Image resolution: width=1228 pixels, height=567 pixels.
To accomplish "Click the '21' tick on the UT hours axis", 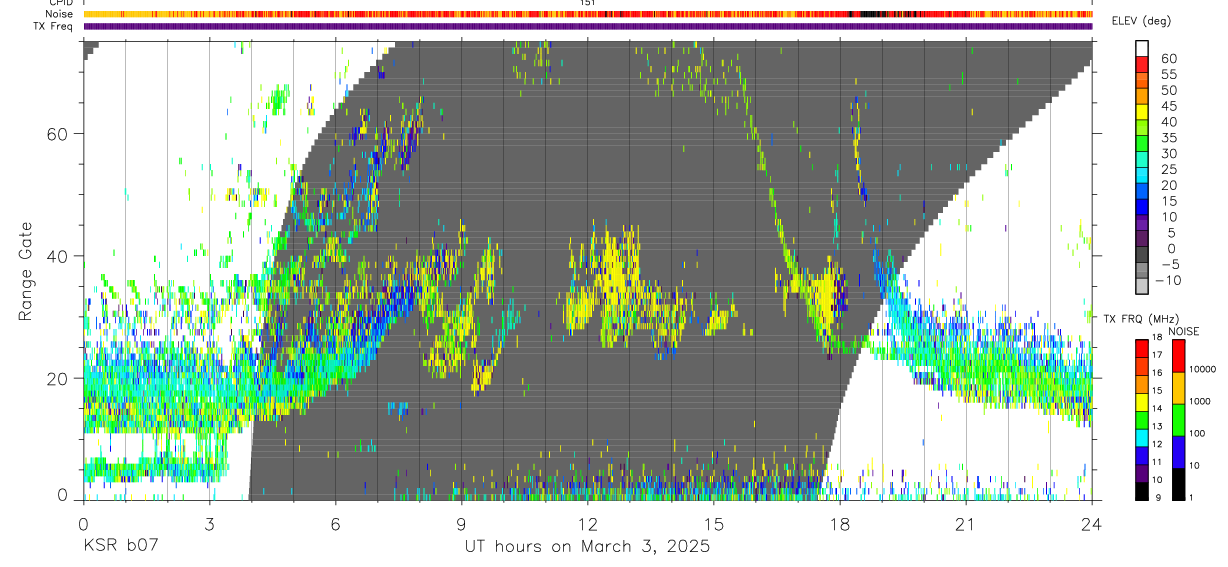I will 966,523.
